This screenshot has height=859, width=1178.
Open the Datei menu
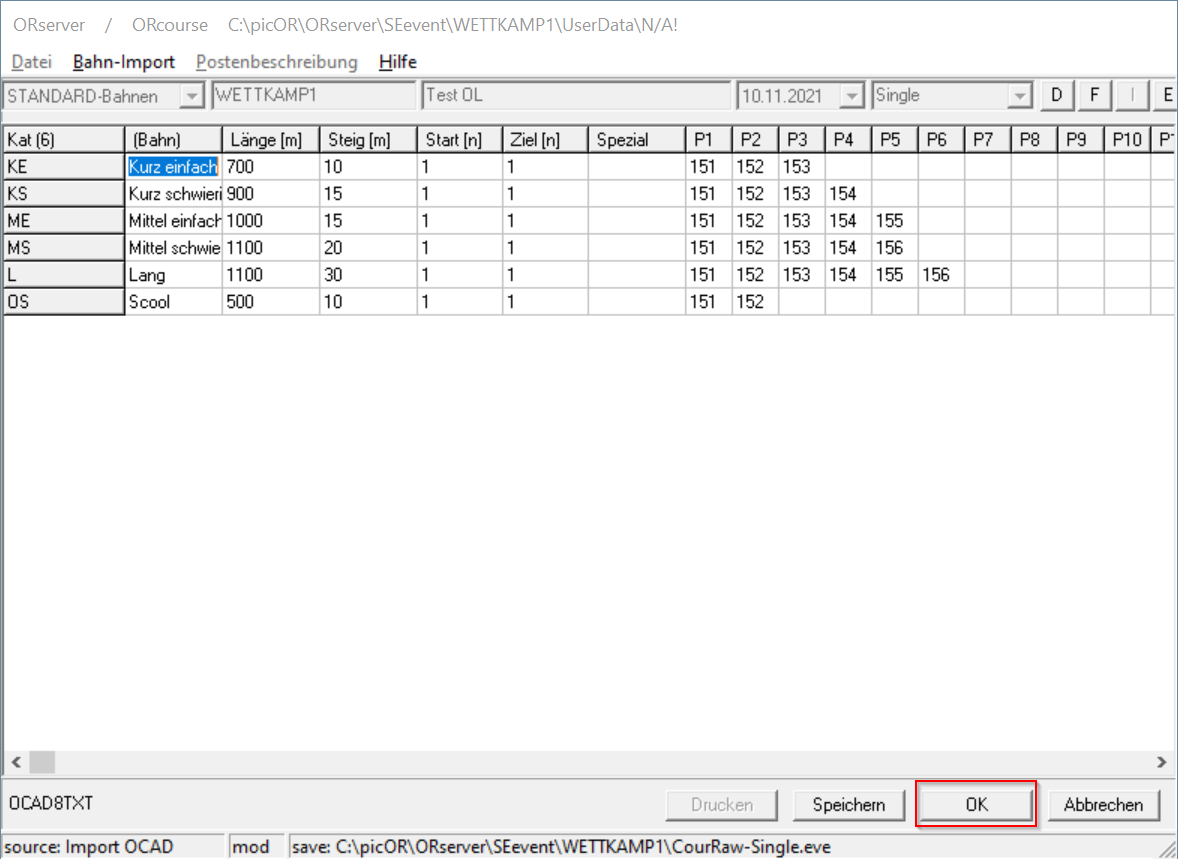[31, 62]
